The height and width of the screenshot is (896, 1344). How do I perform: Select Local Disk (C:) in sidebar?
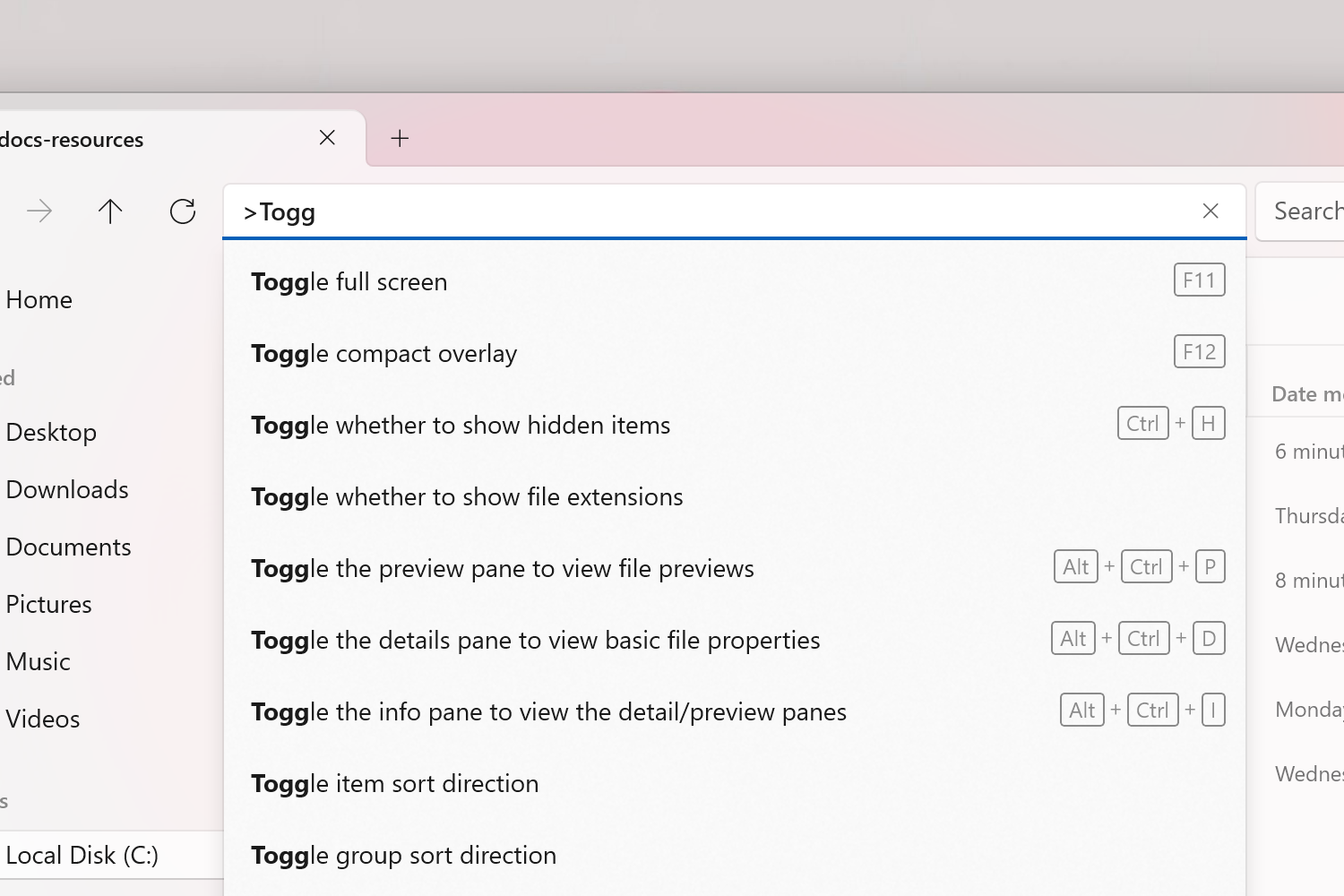coord(82,856)
